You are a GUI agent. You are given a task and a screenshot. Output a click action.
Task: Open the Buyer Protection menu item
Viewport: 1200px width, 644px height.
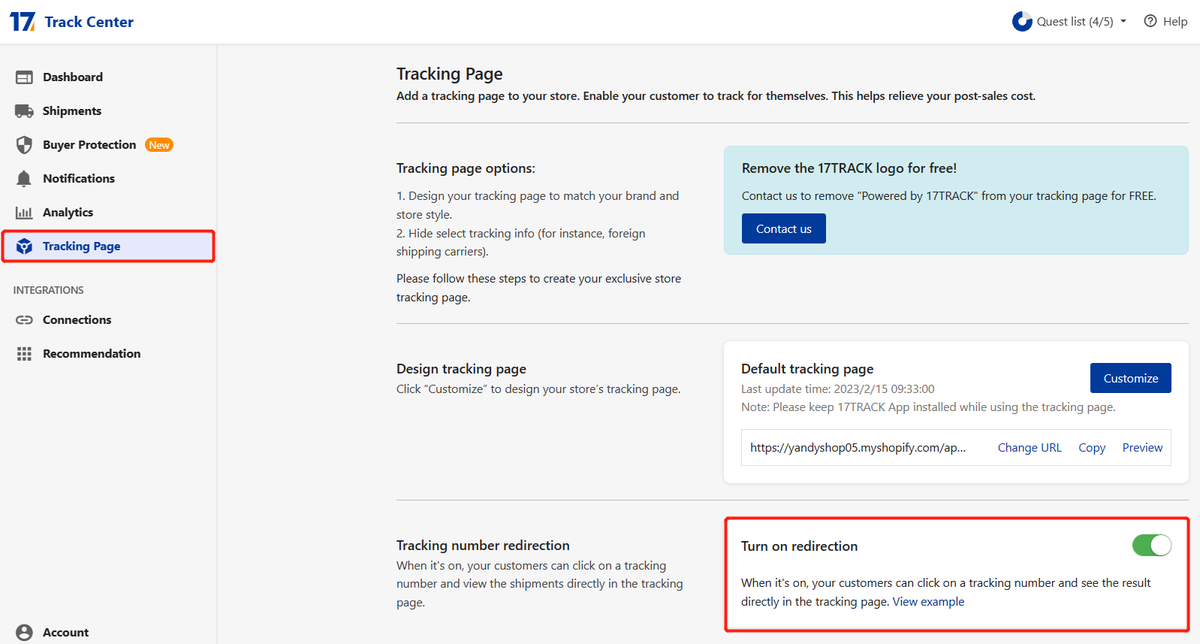(108, 145)
